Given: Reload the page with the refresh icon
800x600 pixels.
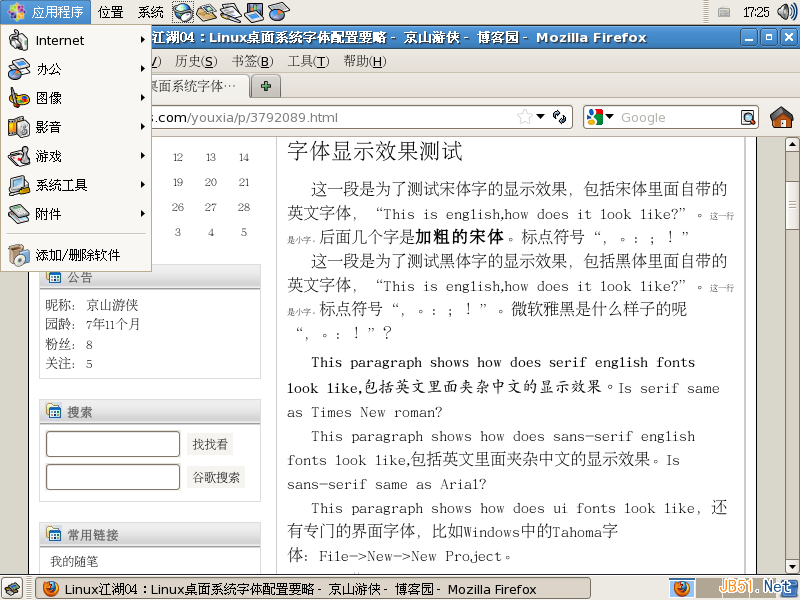Looking at the screenshot, I should pos(559,117).
